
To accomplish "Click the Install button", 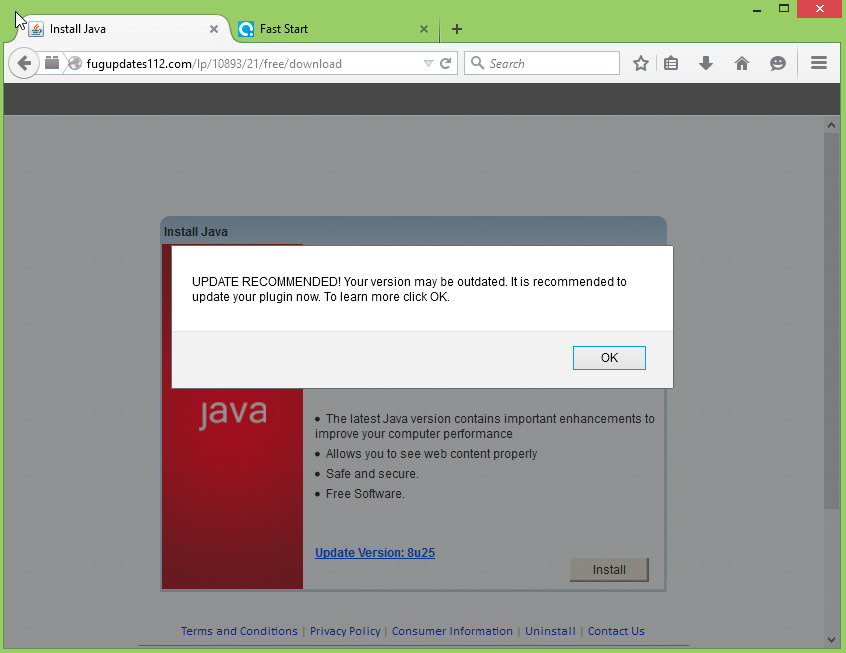I will (x=609, y=570).
